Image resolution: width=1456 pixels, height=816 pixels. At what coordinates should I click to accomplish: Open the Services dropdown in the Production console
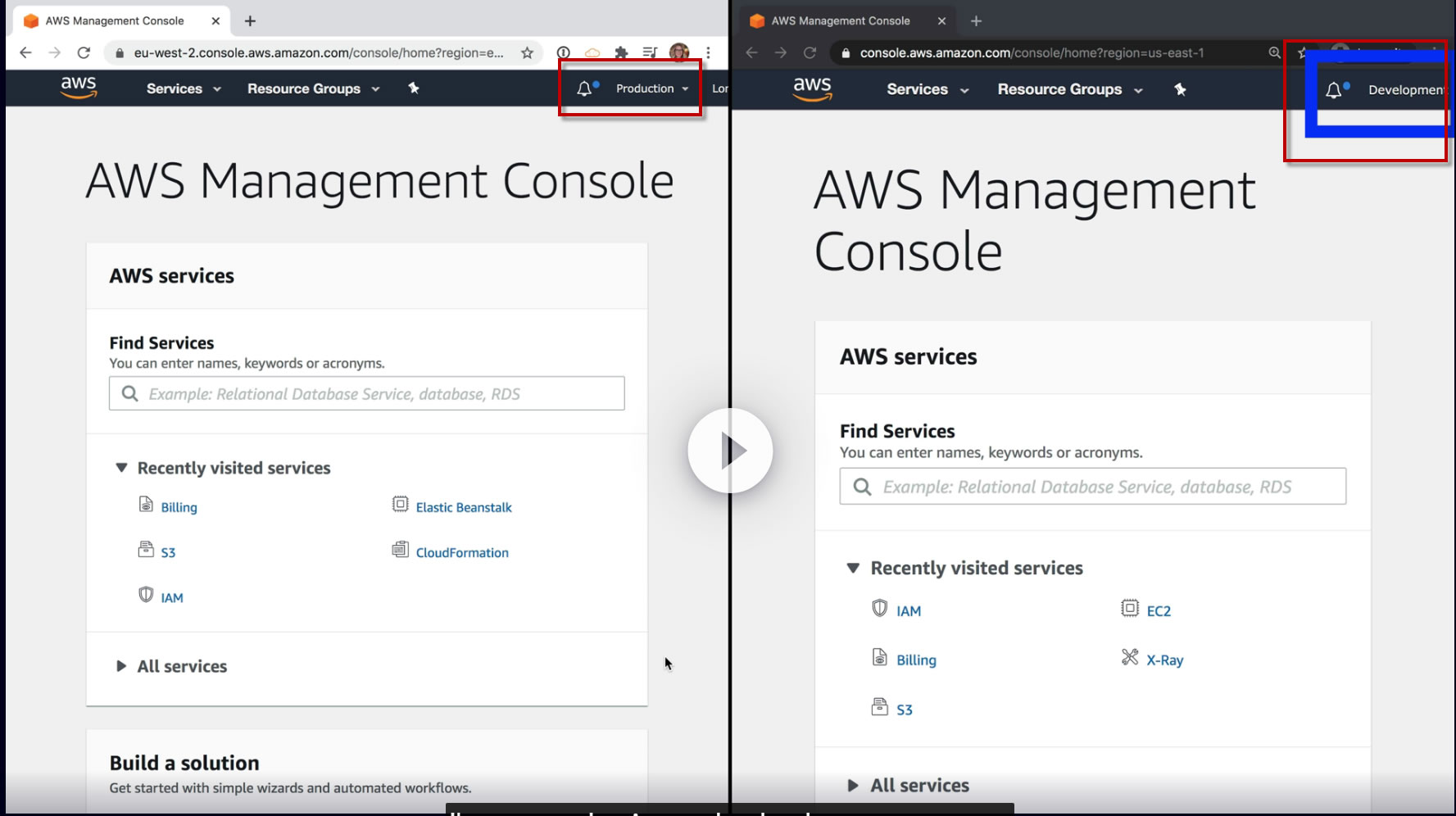point(184,88)
